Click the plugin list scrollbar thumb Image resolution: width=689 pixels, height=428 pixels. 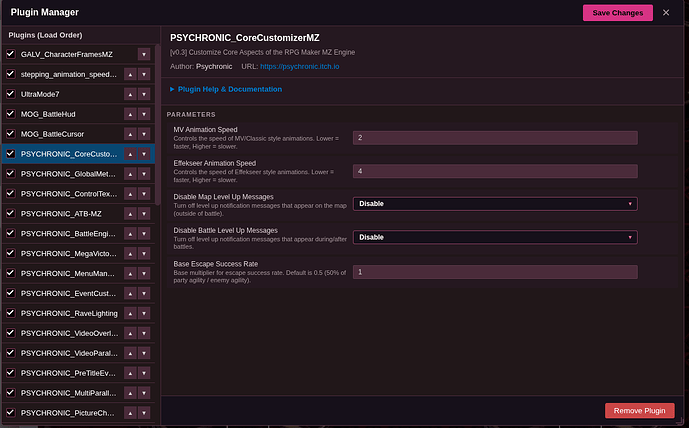(157, 124)
